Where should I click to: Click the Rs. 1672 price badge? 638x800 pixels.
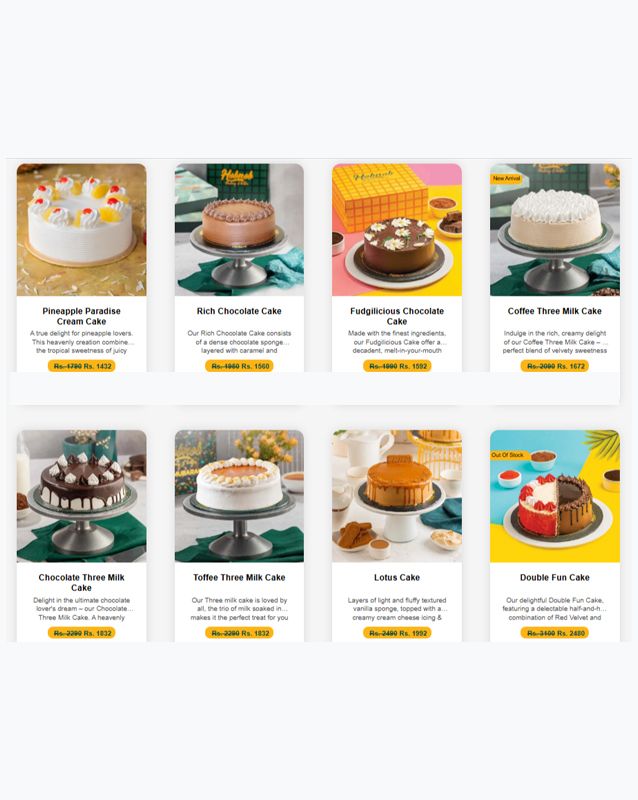click(x=555, y=366)
